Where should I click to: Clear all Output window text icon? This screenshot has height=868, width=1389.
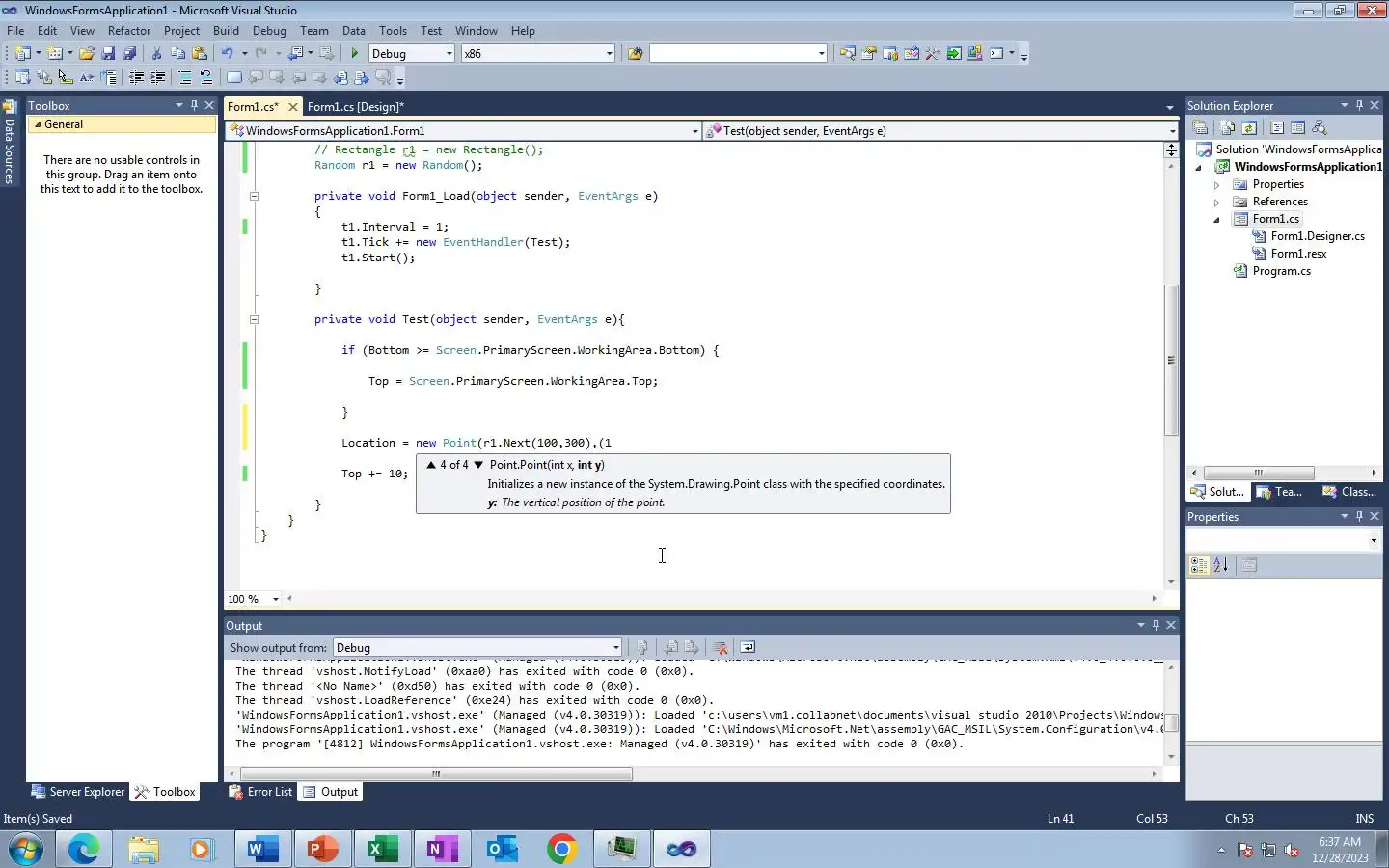click(720, 648)
